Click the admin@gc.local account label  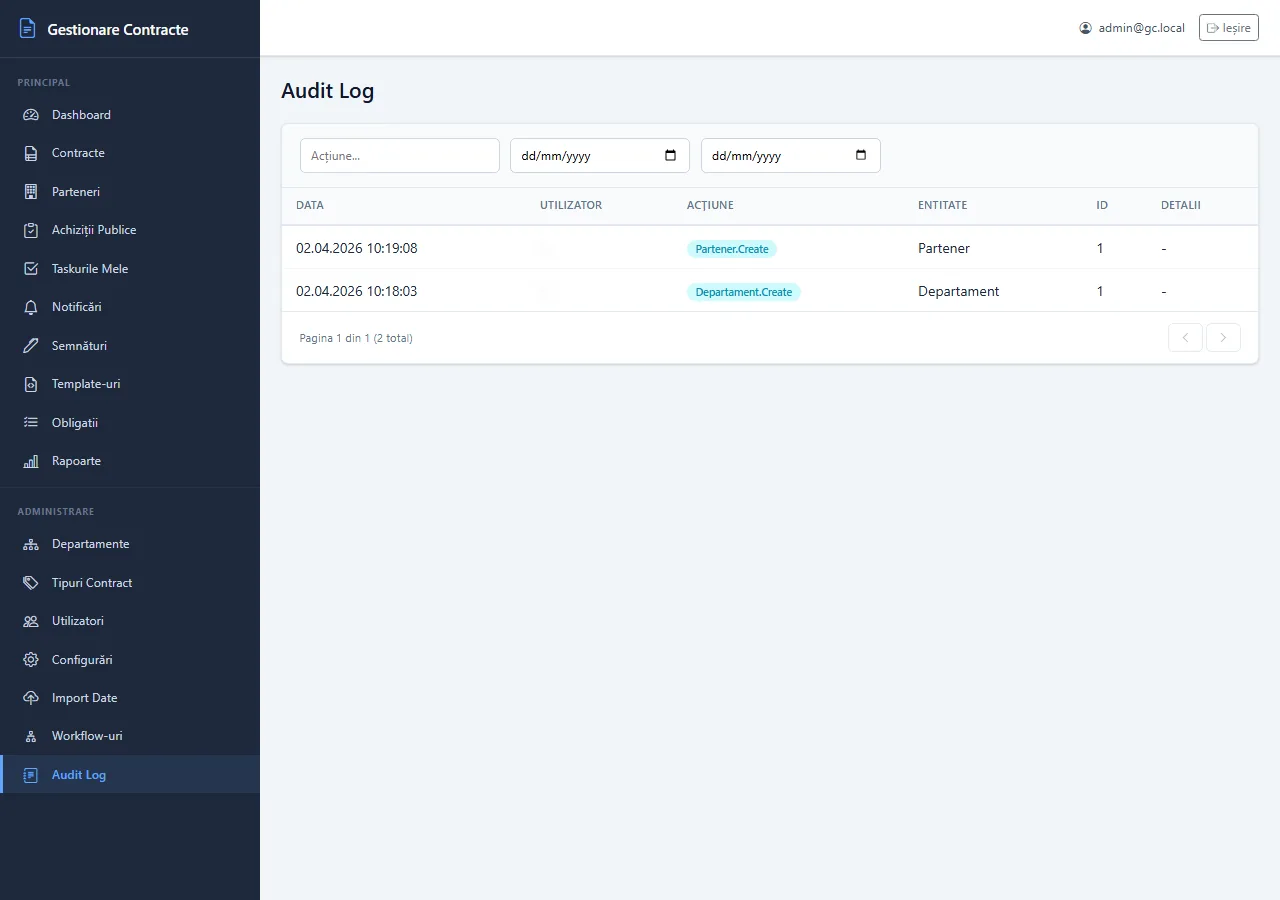(1142, 28)
